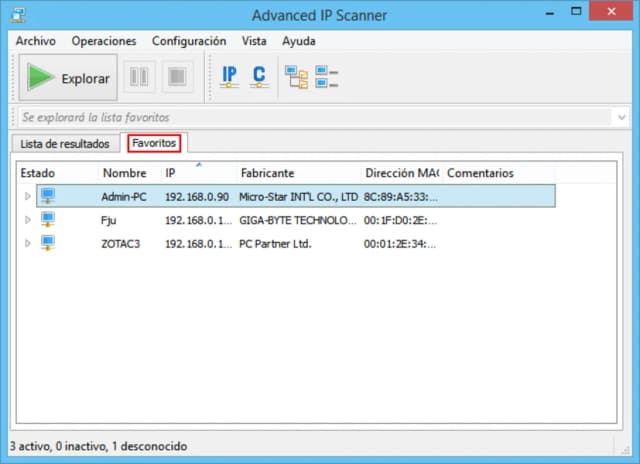Select the Fju name cell

[109, 220]
